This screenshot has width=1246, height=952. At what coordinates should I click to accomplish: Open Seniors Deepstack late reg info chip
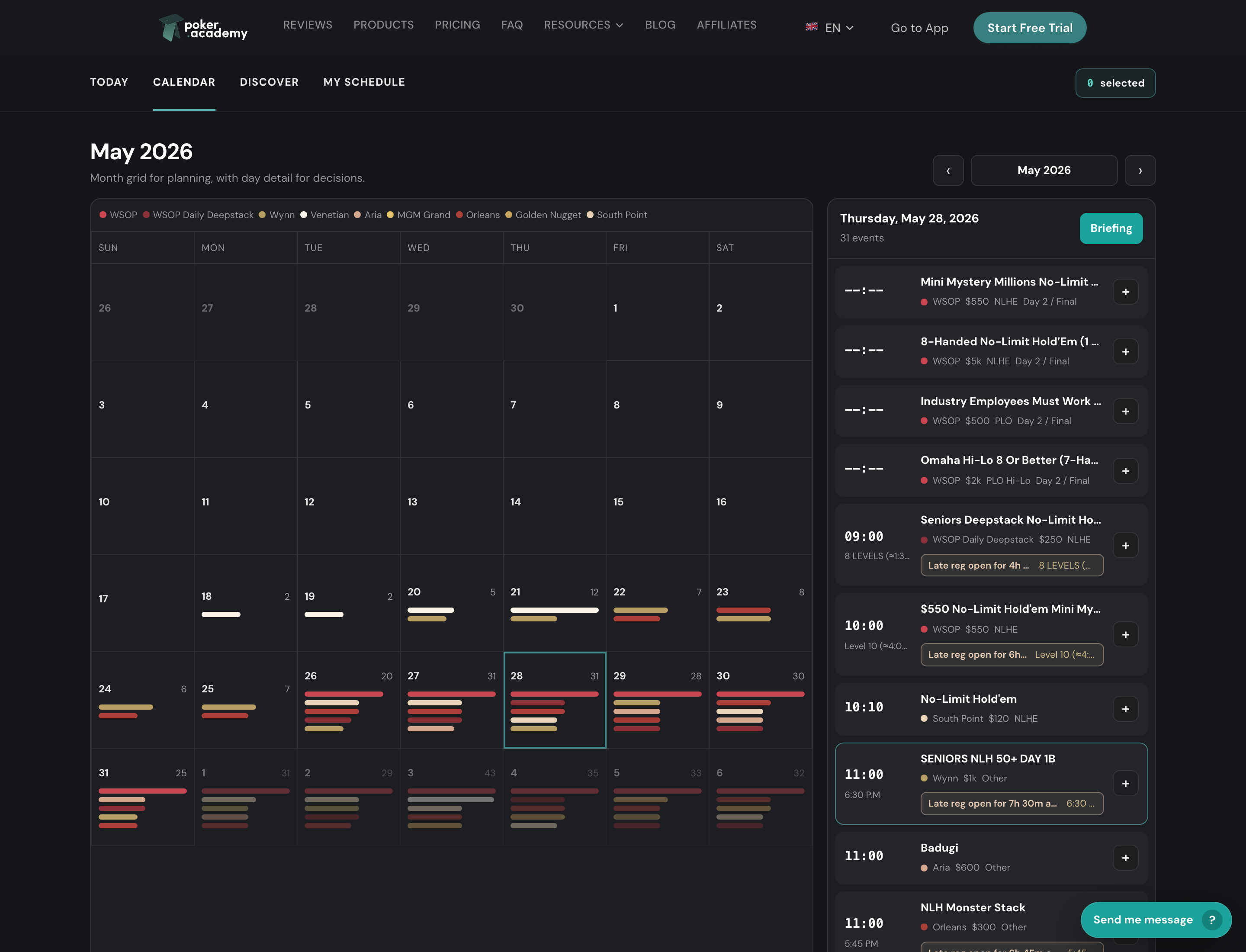click(1012, 565)
